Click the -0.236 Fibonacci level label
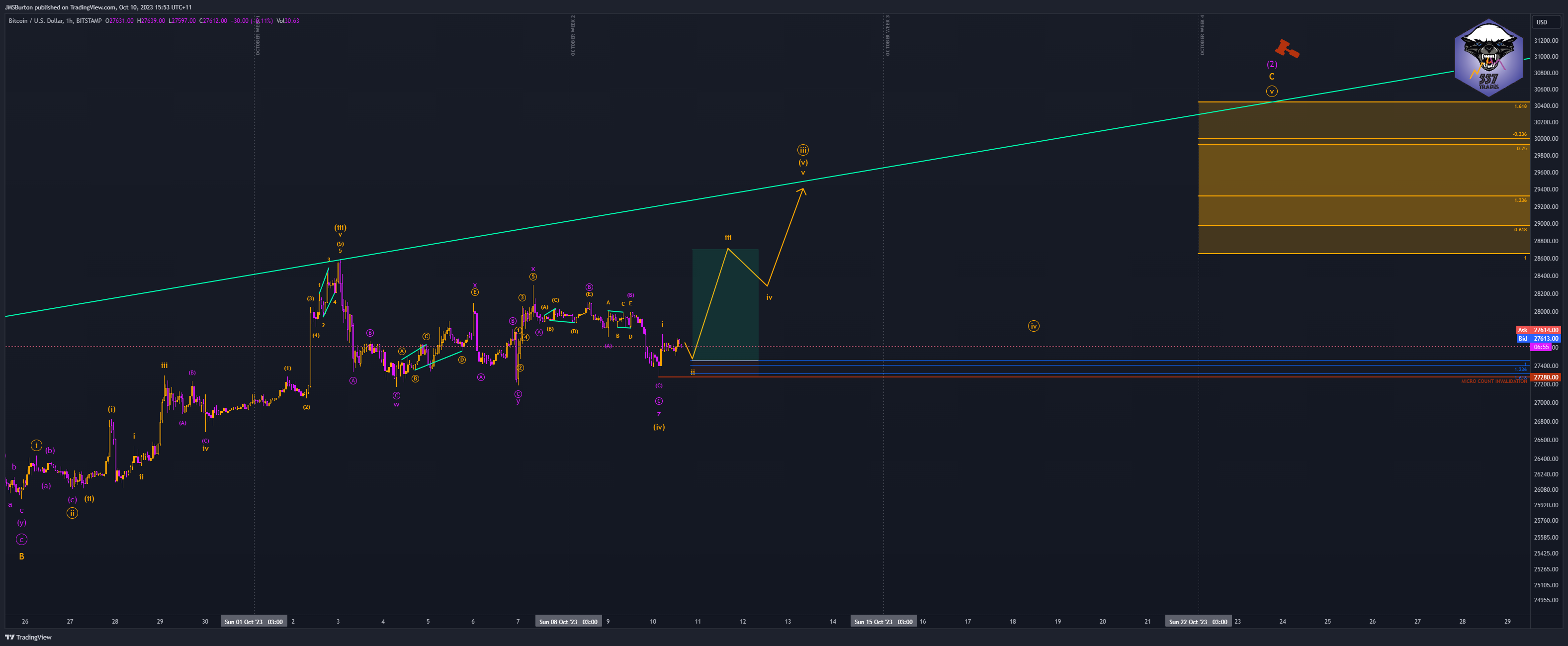Image resolution: width=1568 pixels, height=646 pixels. [1519, 134]
